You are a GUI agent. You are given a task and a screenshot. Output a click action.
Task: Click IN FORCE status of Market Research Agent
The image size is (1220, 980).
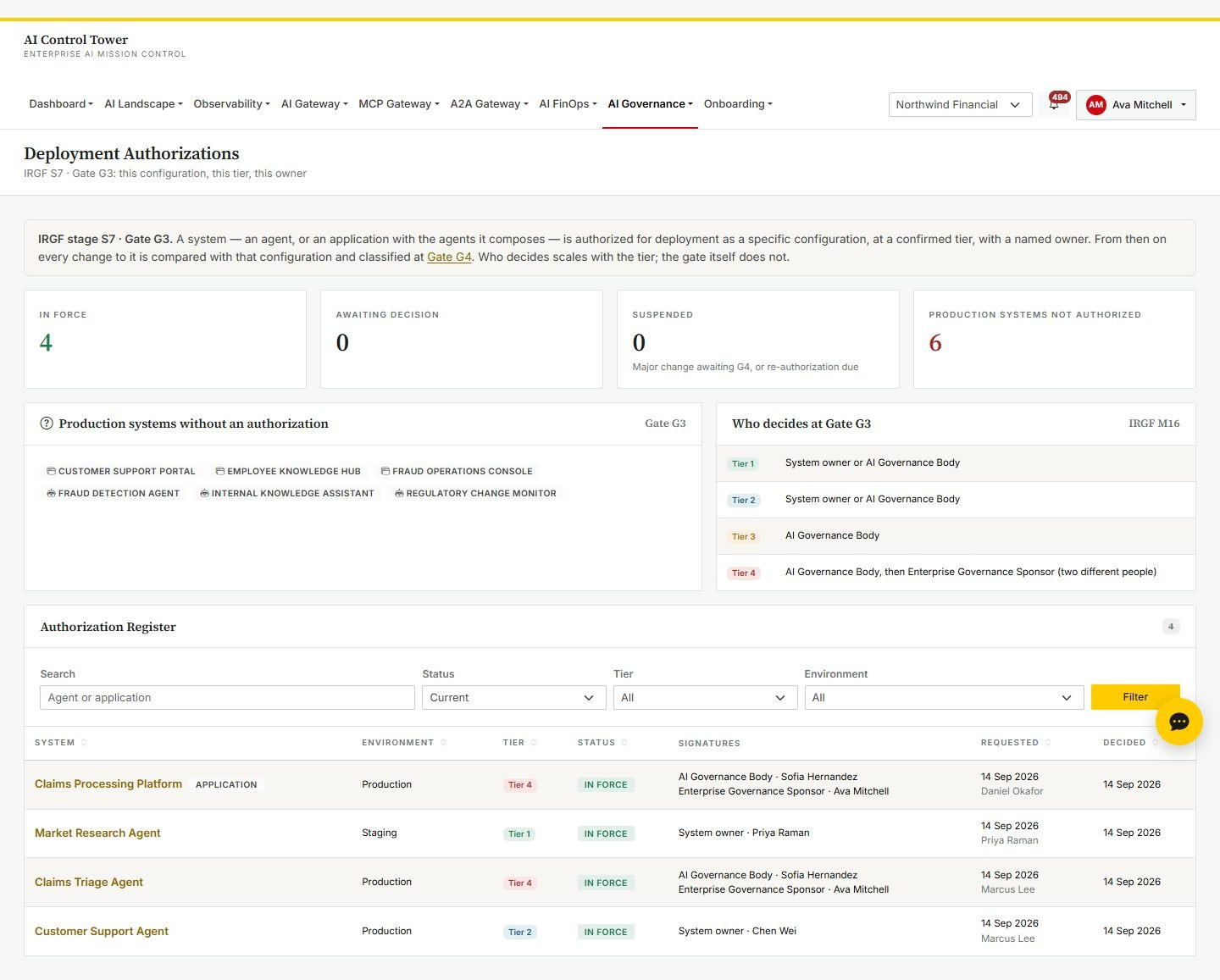[606, 834]
